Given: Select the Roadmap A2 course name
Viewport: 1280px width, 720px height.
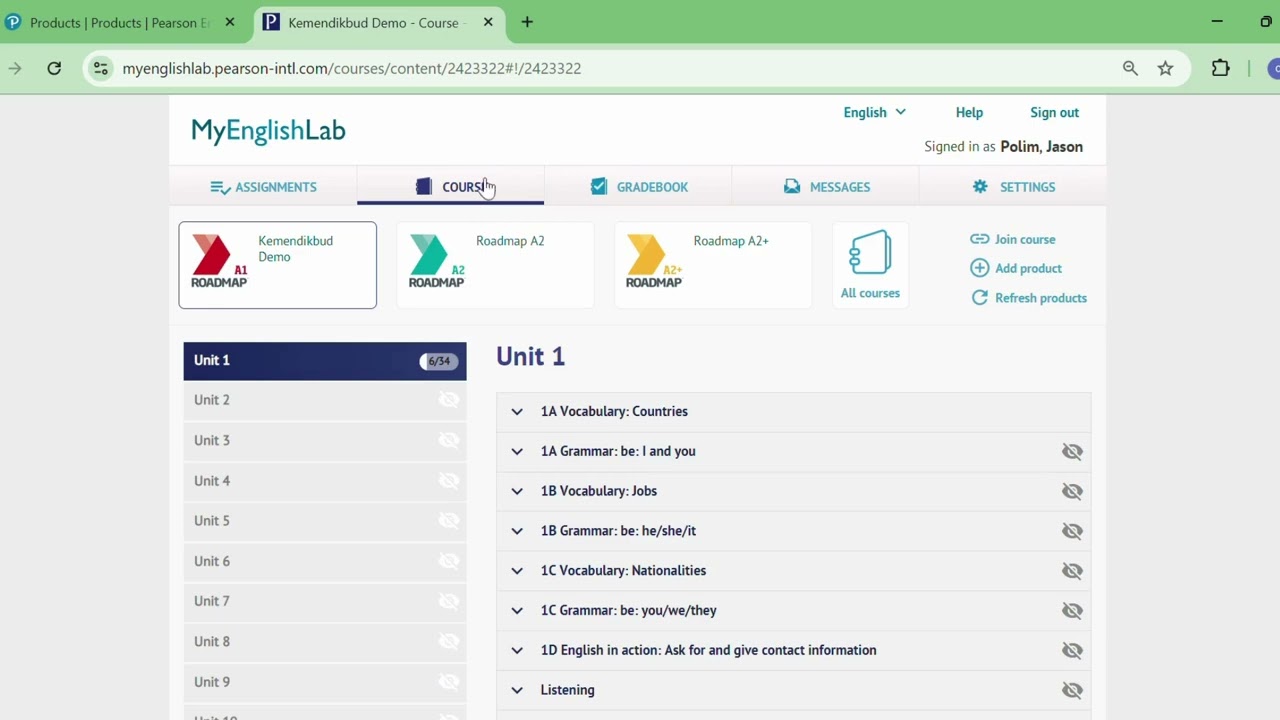Looking at the screenshot, I should click(x=510, y=241).
